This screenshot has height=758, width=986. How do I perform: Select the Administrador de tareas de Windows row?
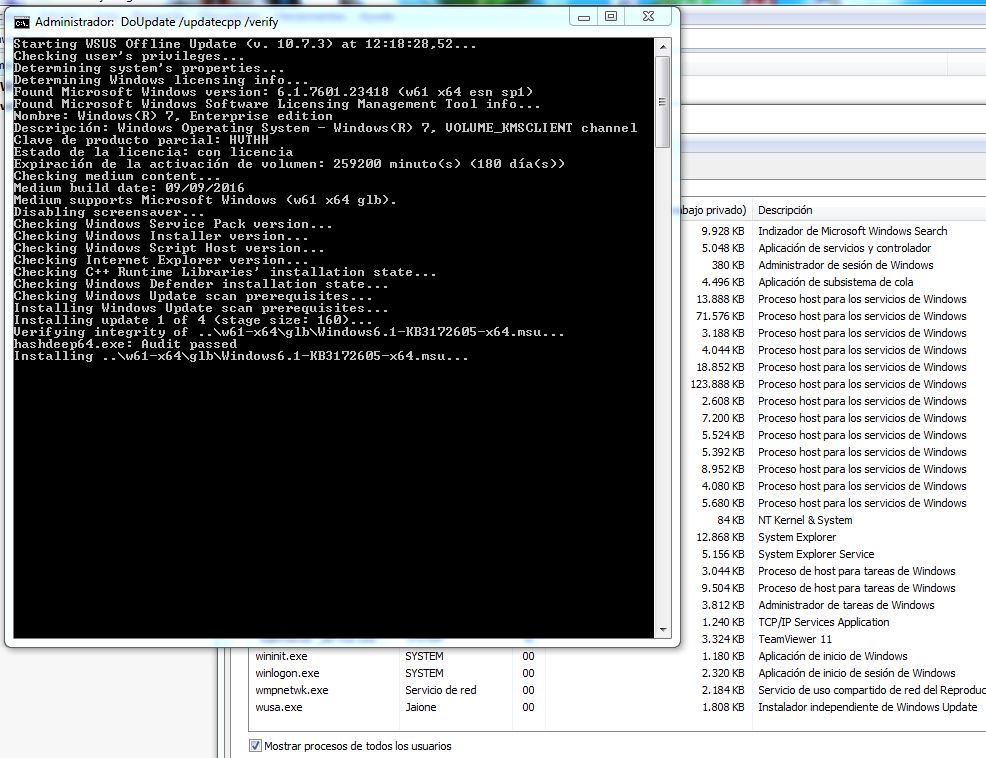[x=845, y=605]
